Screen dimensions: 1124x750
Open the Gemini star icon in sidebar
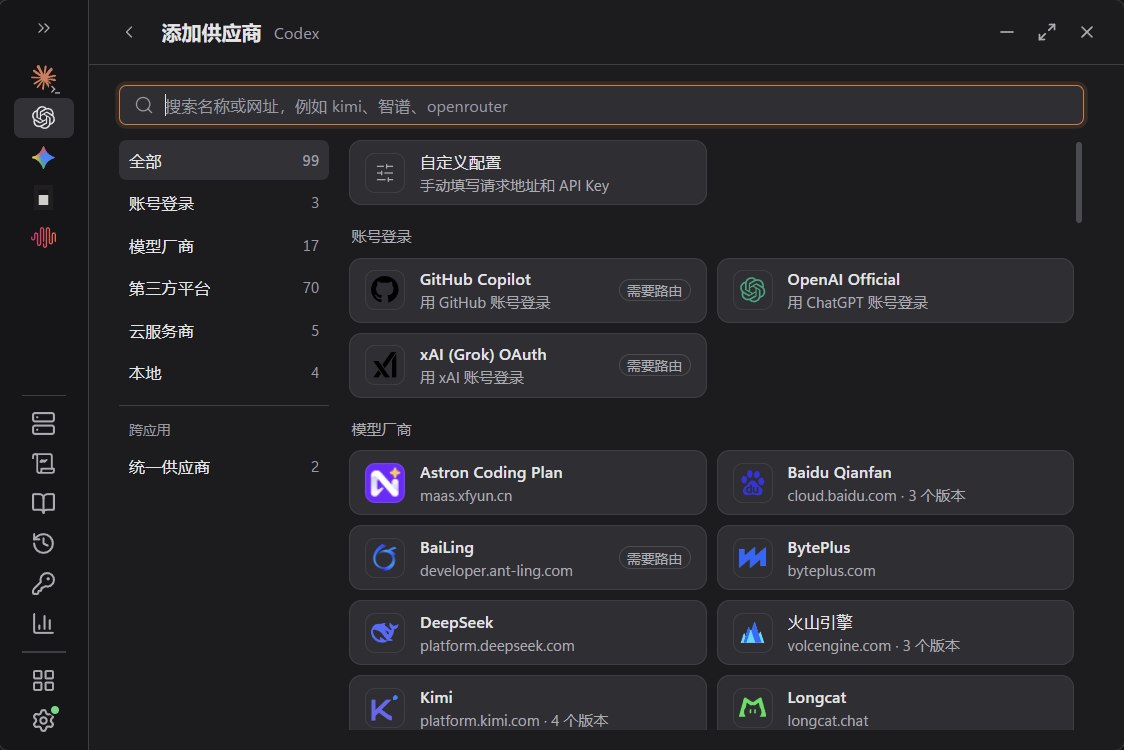44,158
